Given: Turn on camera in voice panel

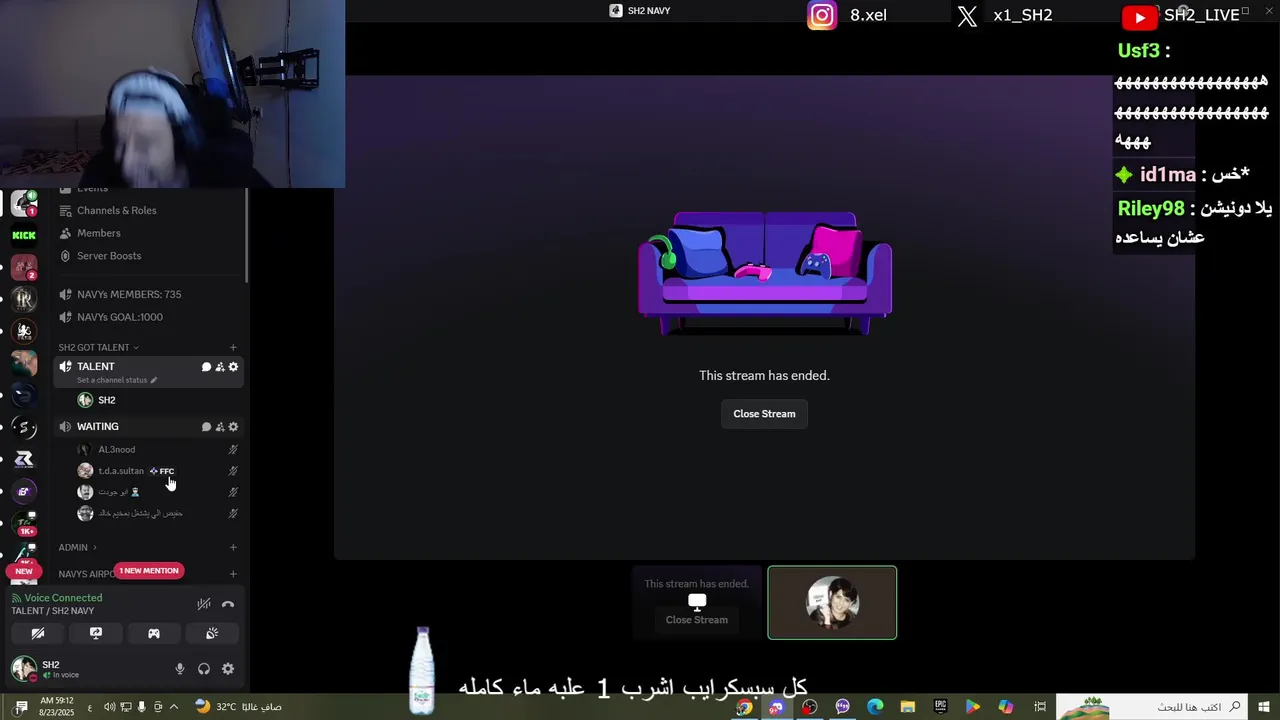Looking at the screenshot, I should point(38,633).
